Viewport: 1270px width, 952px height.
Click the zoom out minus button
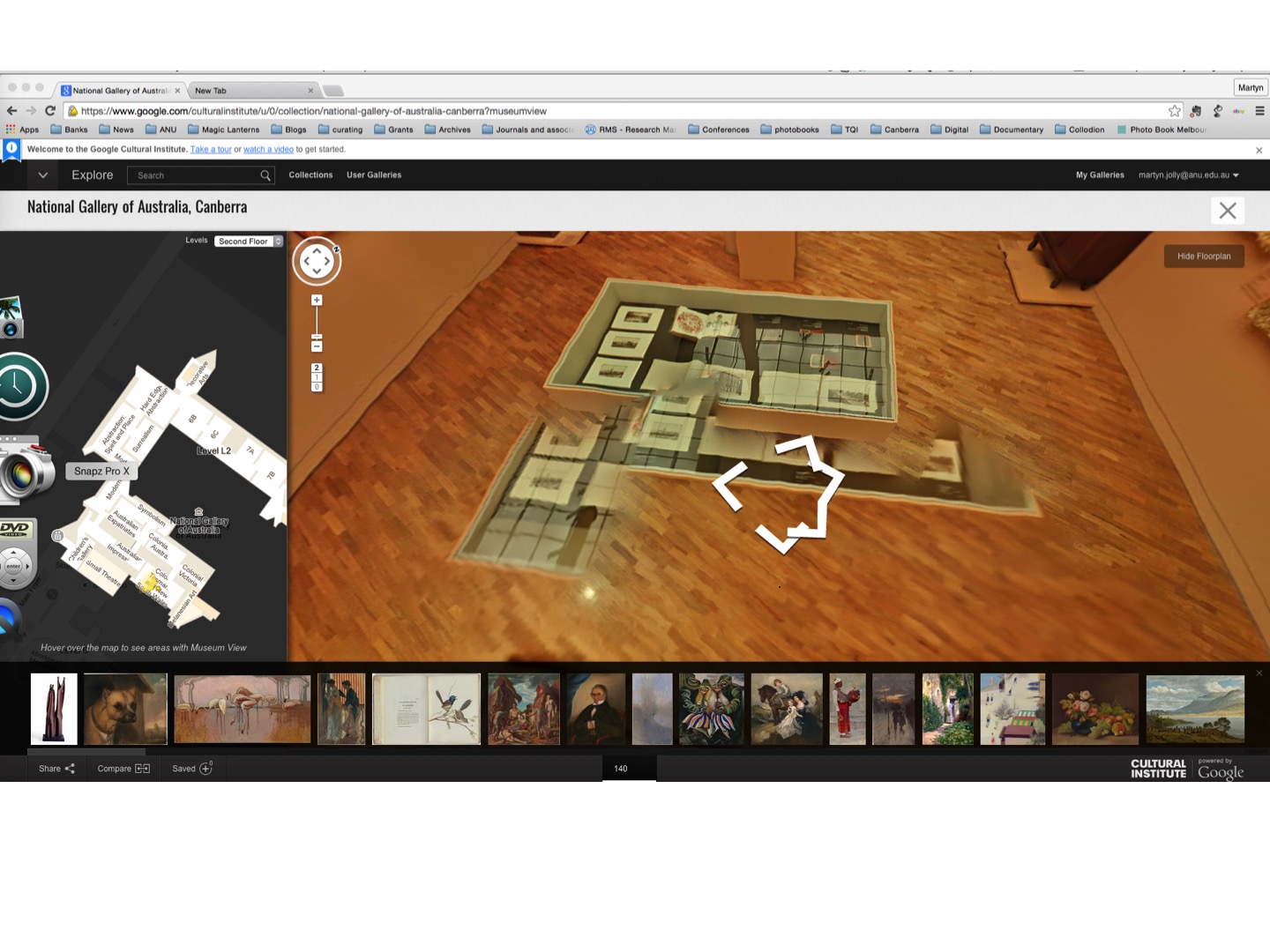(317, 347)
